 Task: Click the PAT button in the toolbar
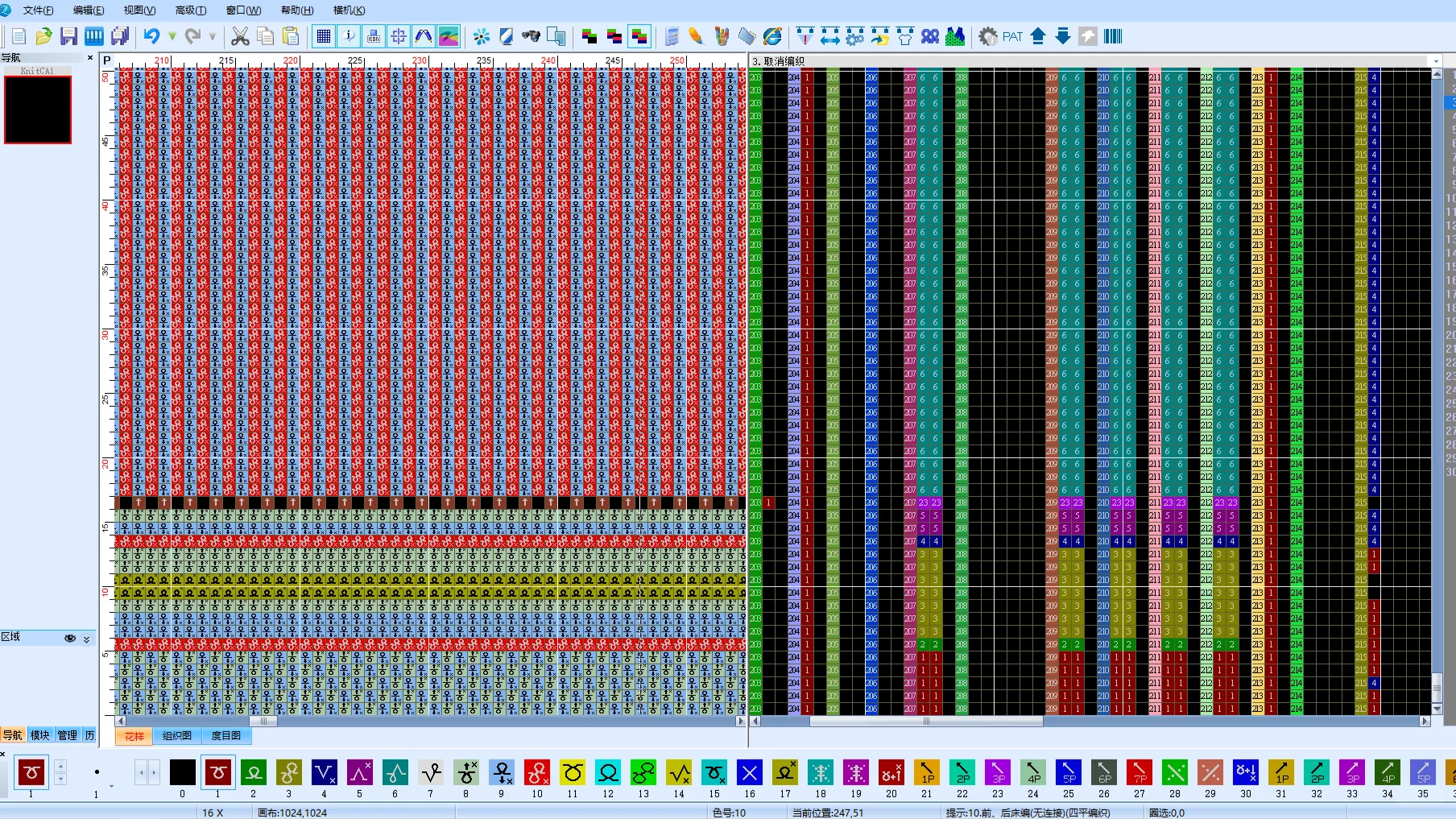(x=1012, y=36)
